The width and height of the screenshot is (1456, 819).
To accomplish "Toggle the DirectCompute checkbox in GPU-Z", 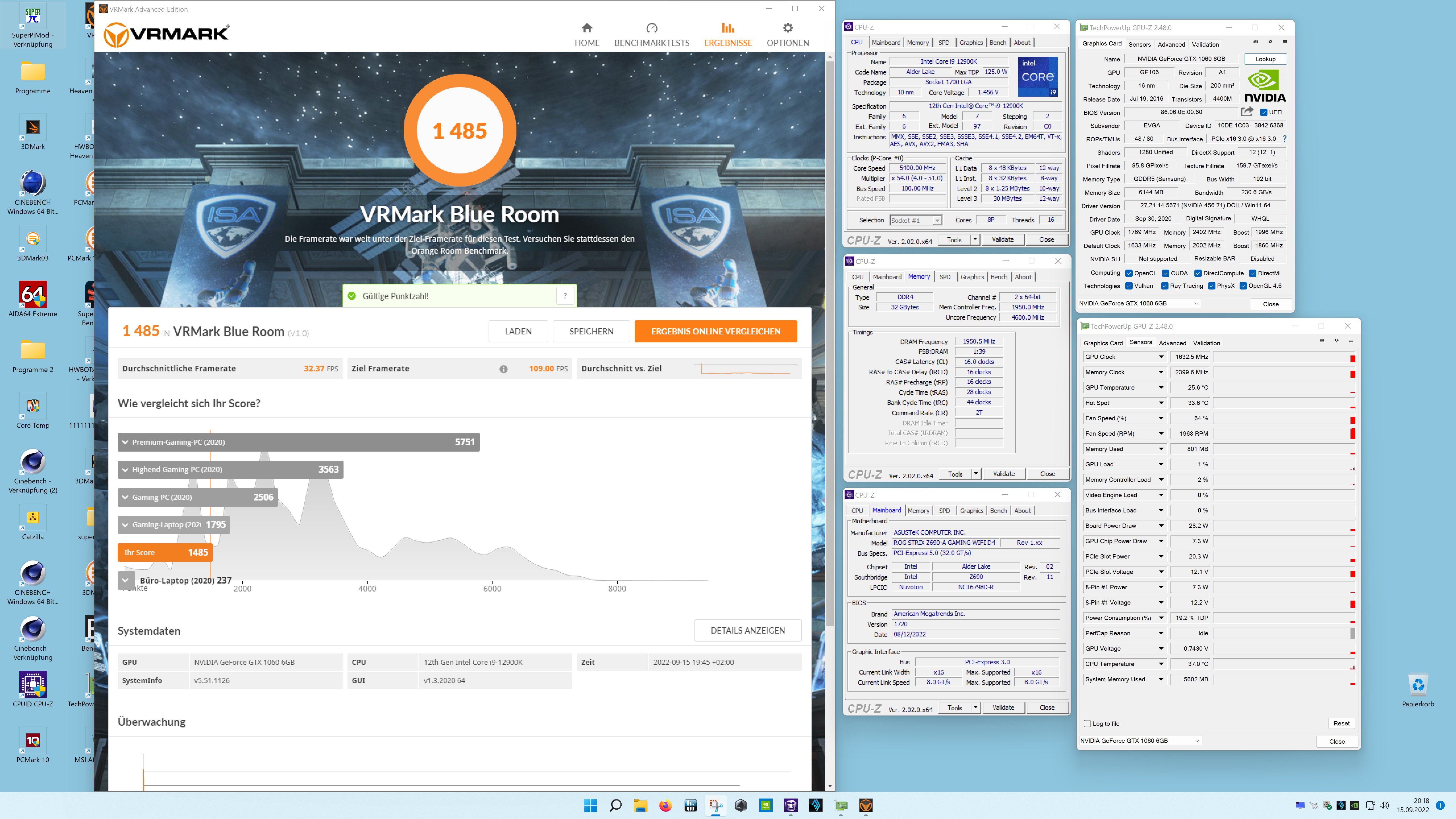I will tap(1198, 273).
